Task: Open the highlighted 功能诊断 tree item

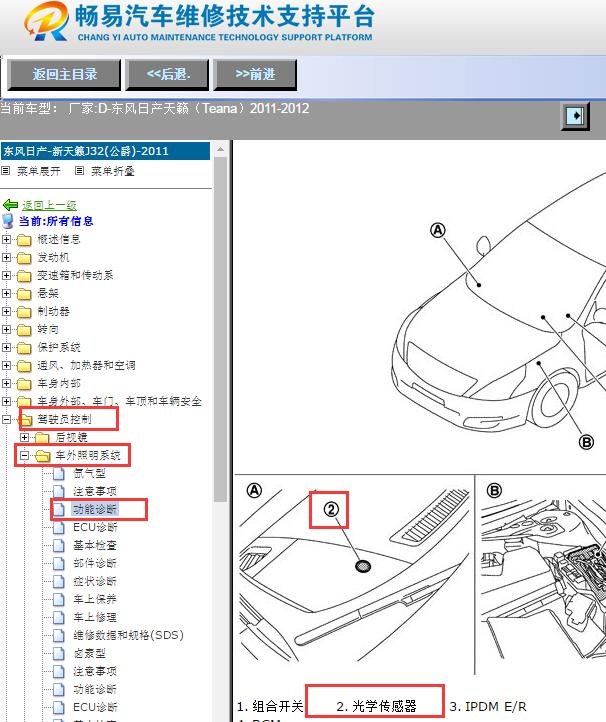Action: click(x=95, y=509)
